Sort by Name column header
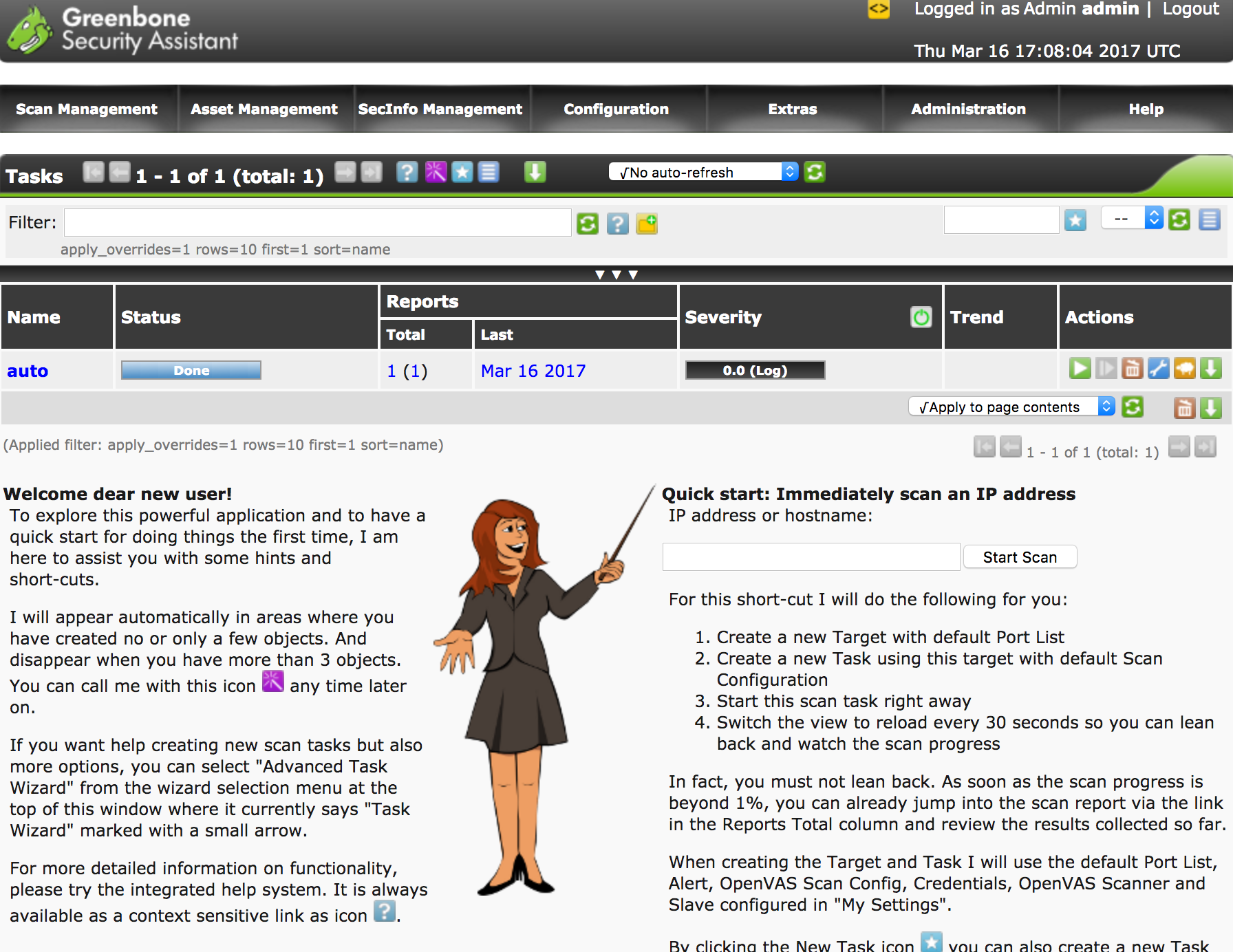Viewport: 1233px width, 952px height. pyautogui.click(x=34, y=317)
